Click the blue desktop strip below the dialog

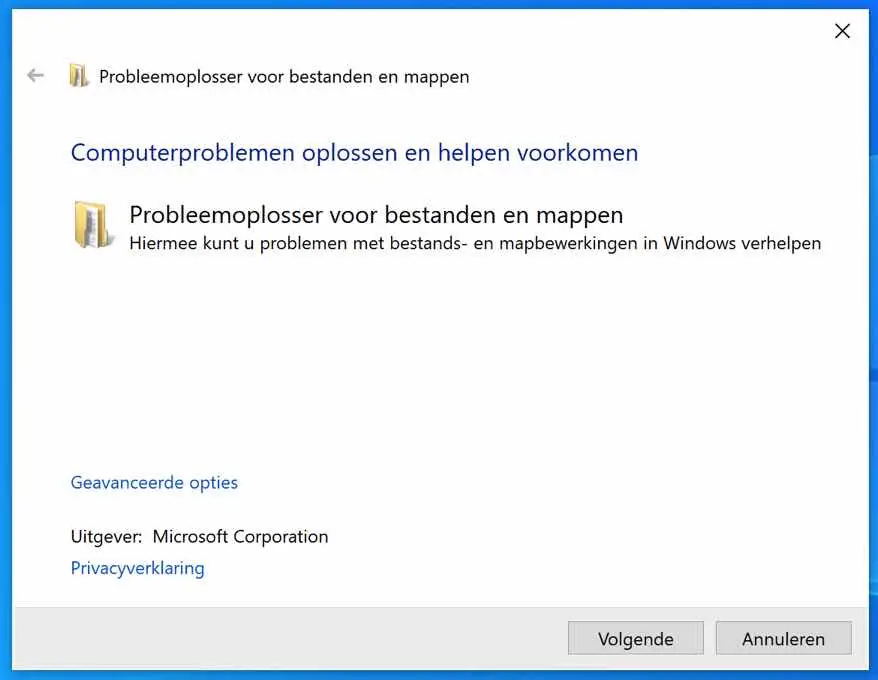[439, 675]
